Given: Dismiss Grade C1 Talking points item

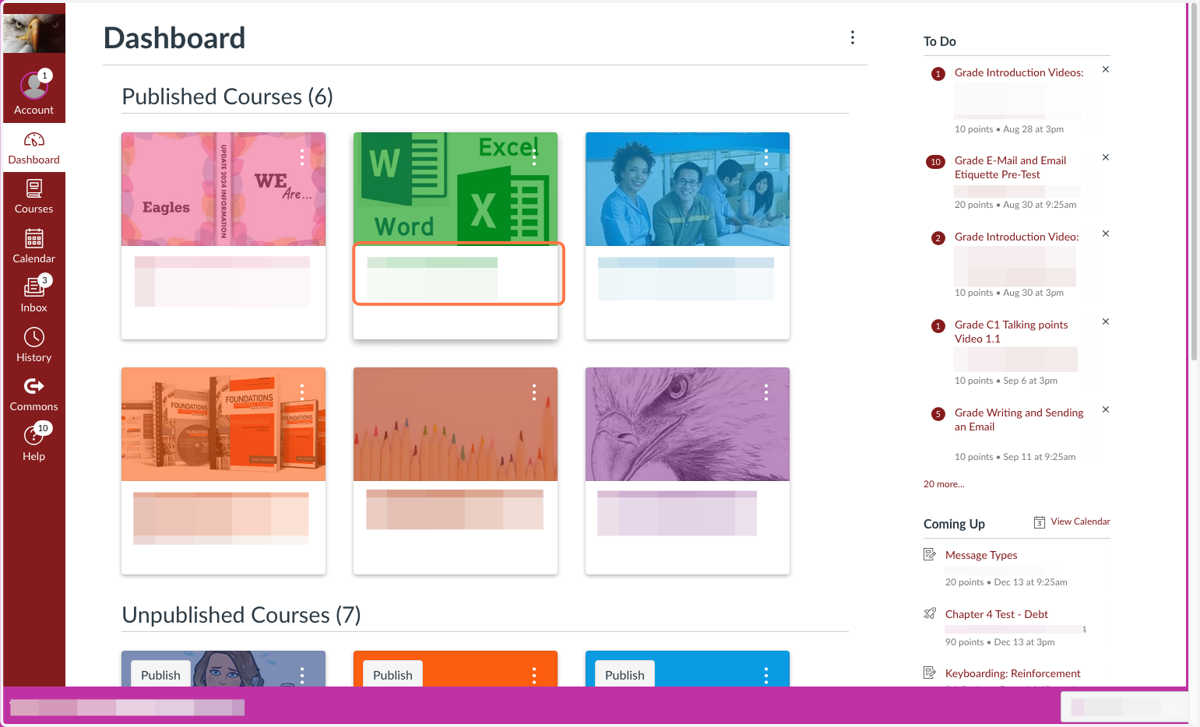Looking at the screenshot, I should click(1105, 322).
